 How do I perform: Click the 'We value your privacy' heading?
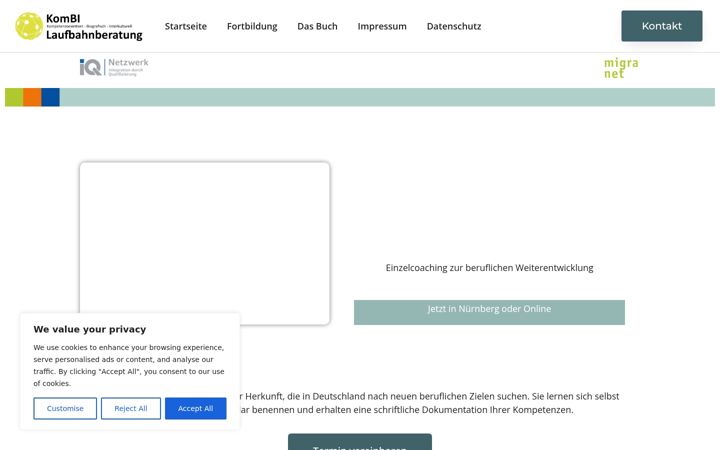point(90,329)
